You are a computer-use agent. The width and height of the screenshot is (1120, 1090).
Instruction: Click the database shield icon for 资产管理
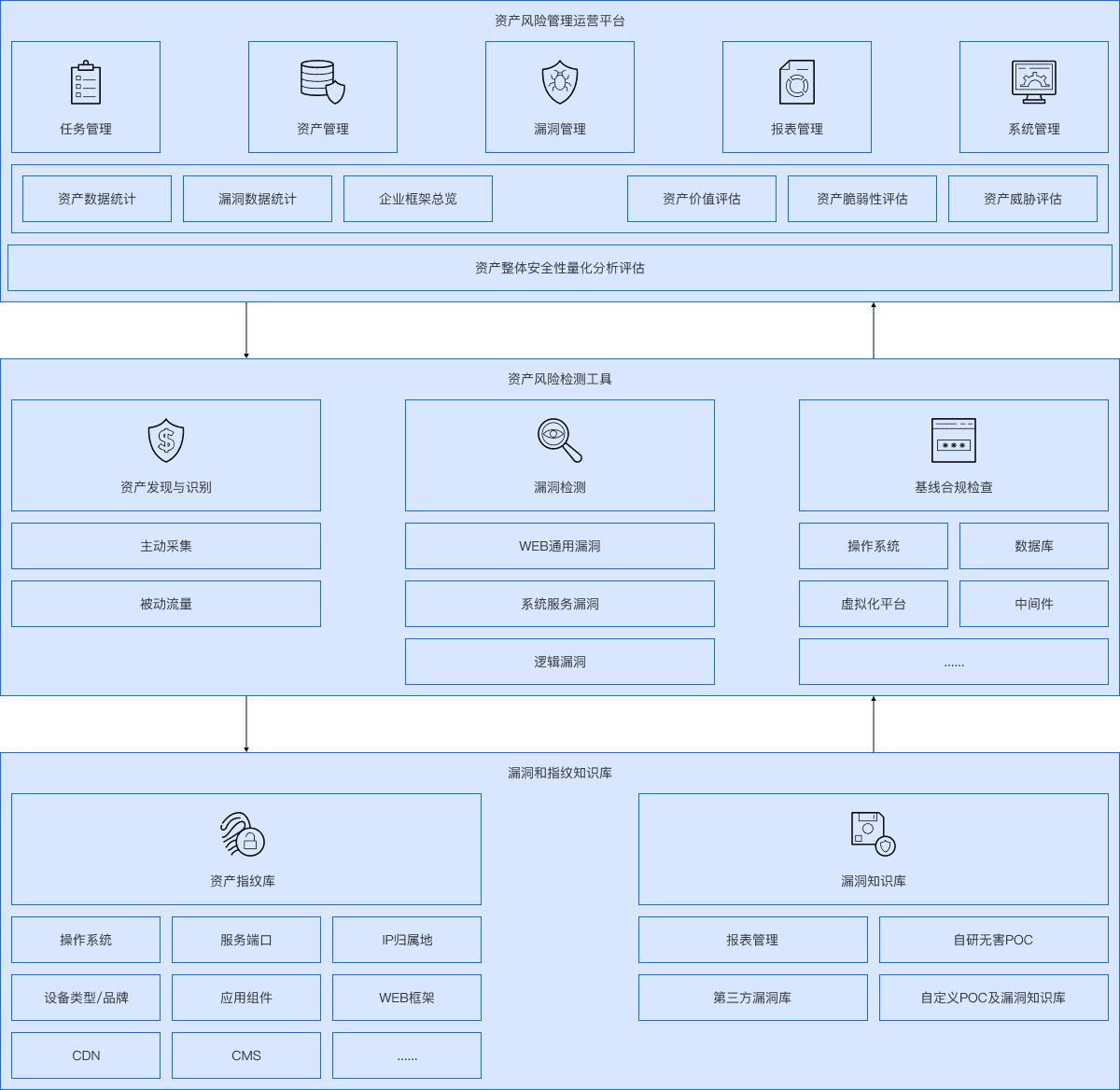point(323,82)
